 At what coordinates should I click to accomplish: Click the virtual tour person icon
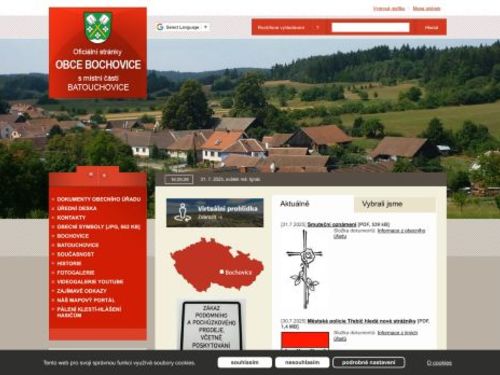click(x=182, y=212)
